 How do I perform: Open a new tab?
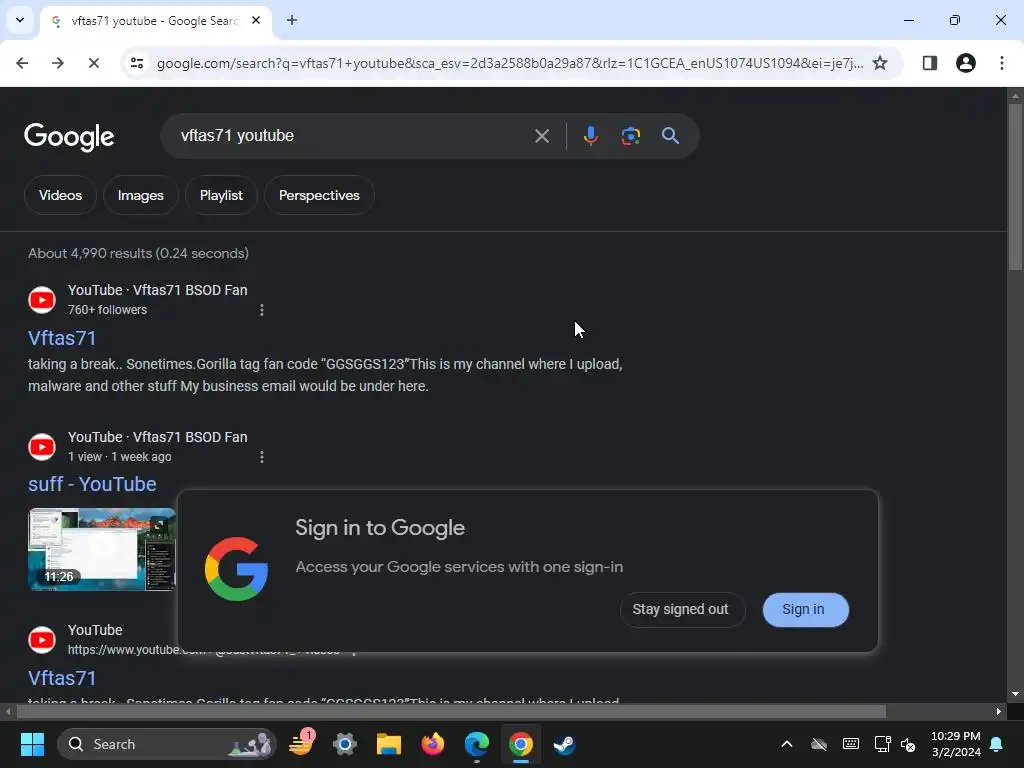[x=292, y=20]
